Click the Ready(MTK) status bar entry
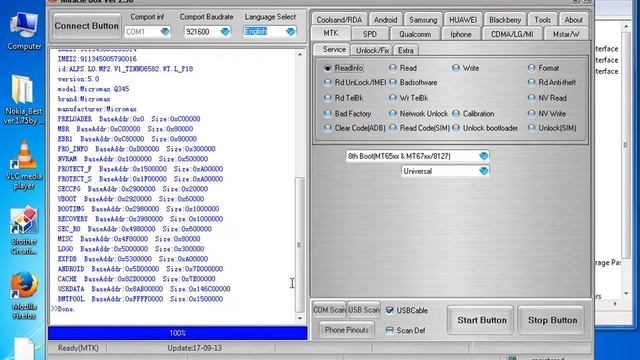 coord(78,348)
